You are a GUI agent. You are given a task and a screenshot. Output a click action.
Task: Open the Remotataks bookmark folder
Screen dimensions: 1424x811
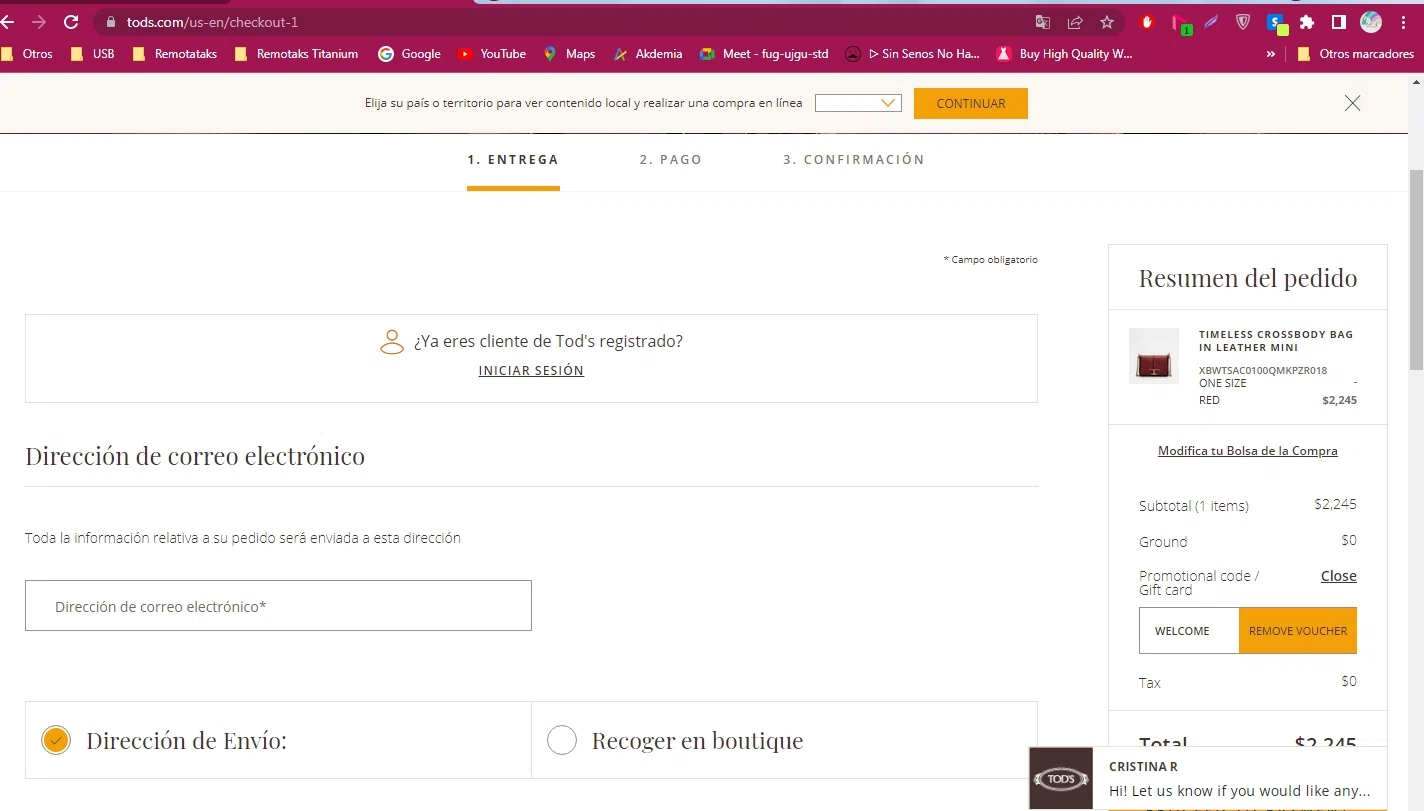click(x=174, y=54)
